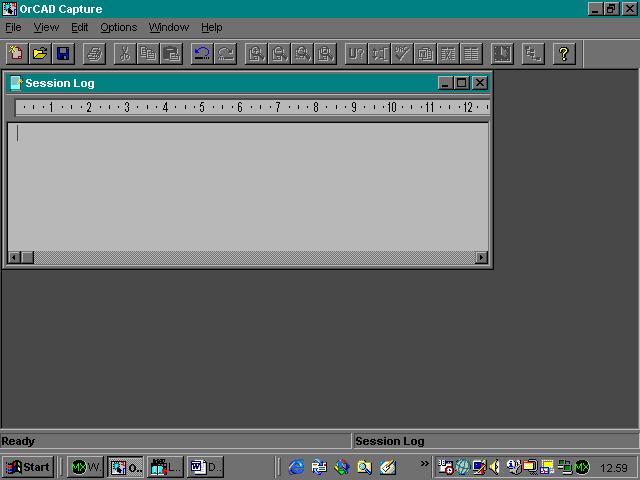This screenshot has width=640, height=480.
Task: Click the Paste toolbar icon
Action: [171, 53]
